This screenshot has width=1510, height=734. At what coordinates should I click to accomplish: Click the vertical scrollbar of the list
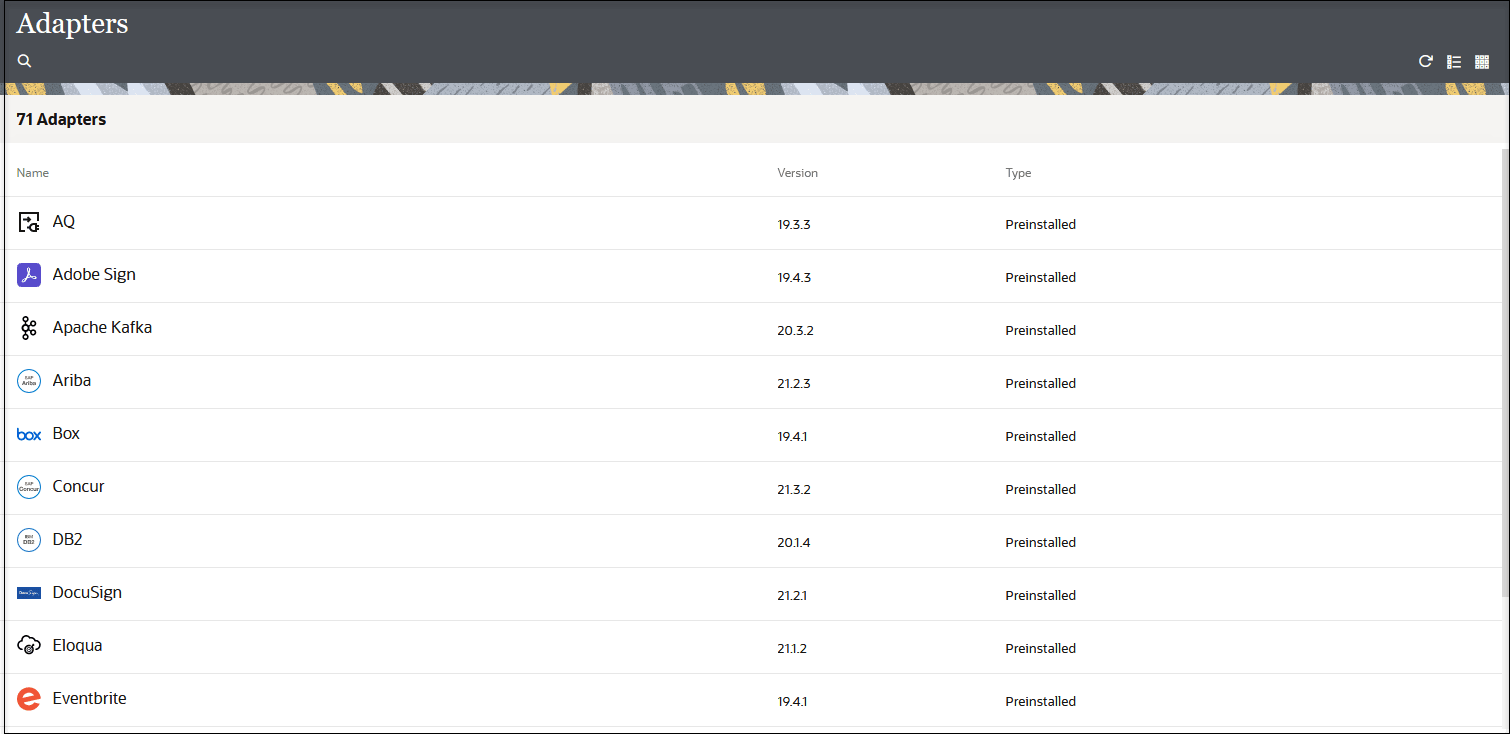click(x=1505, y=375)
